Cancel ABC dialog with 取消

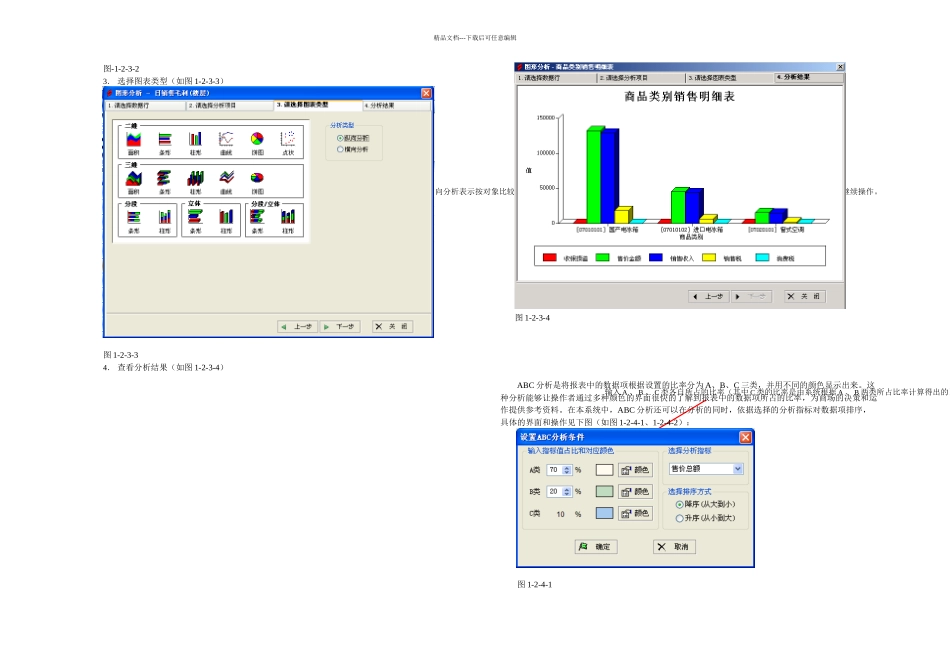click(674, 547)
